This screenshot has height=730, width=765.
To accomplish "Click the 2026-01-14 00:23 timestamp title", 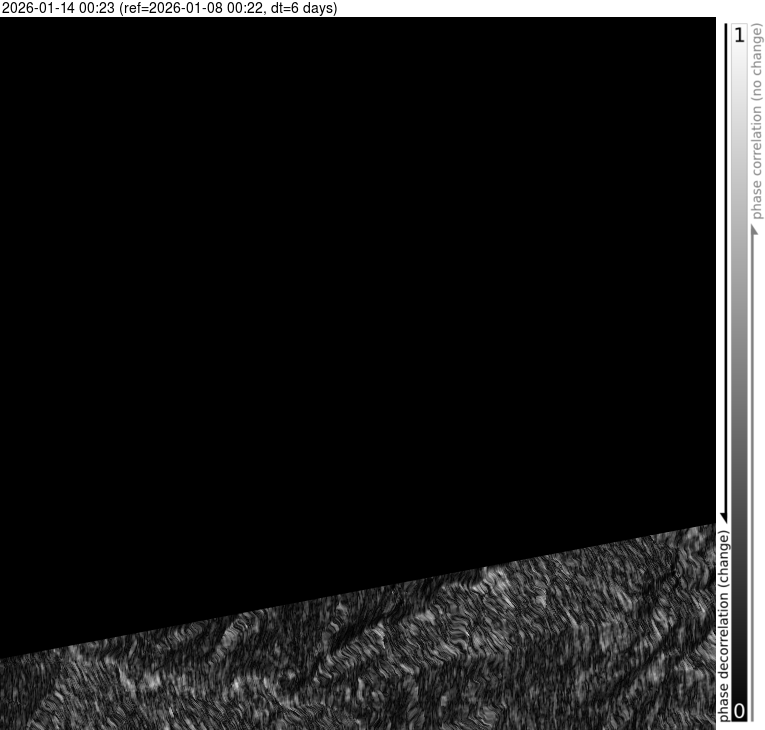I will [58, 8].
